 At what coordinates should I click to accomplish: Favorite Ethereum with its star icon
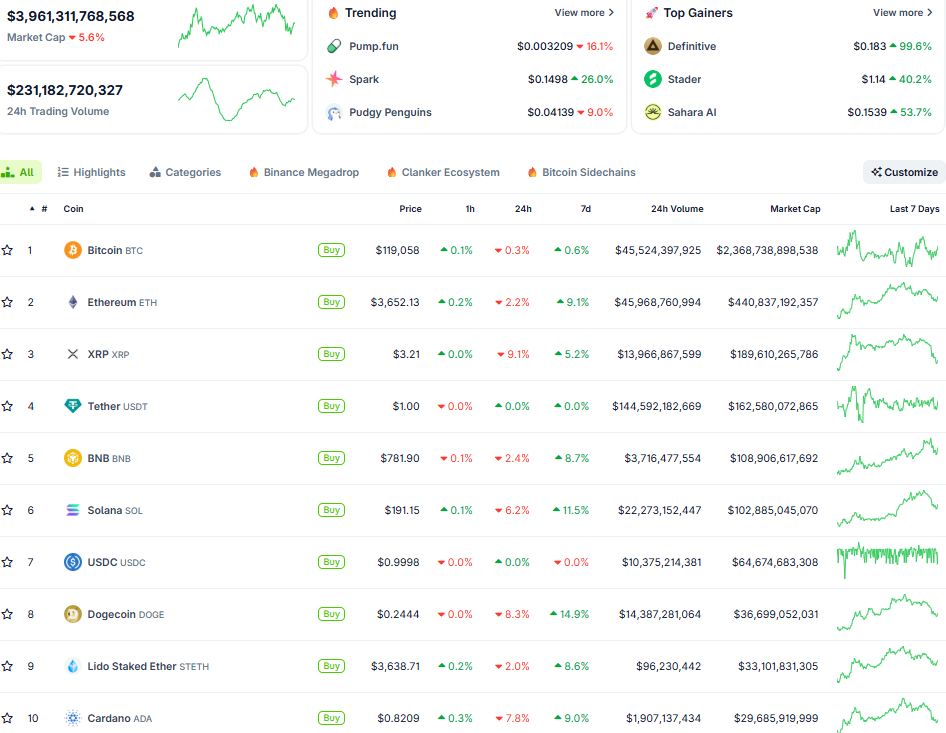[7, 302]
